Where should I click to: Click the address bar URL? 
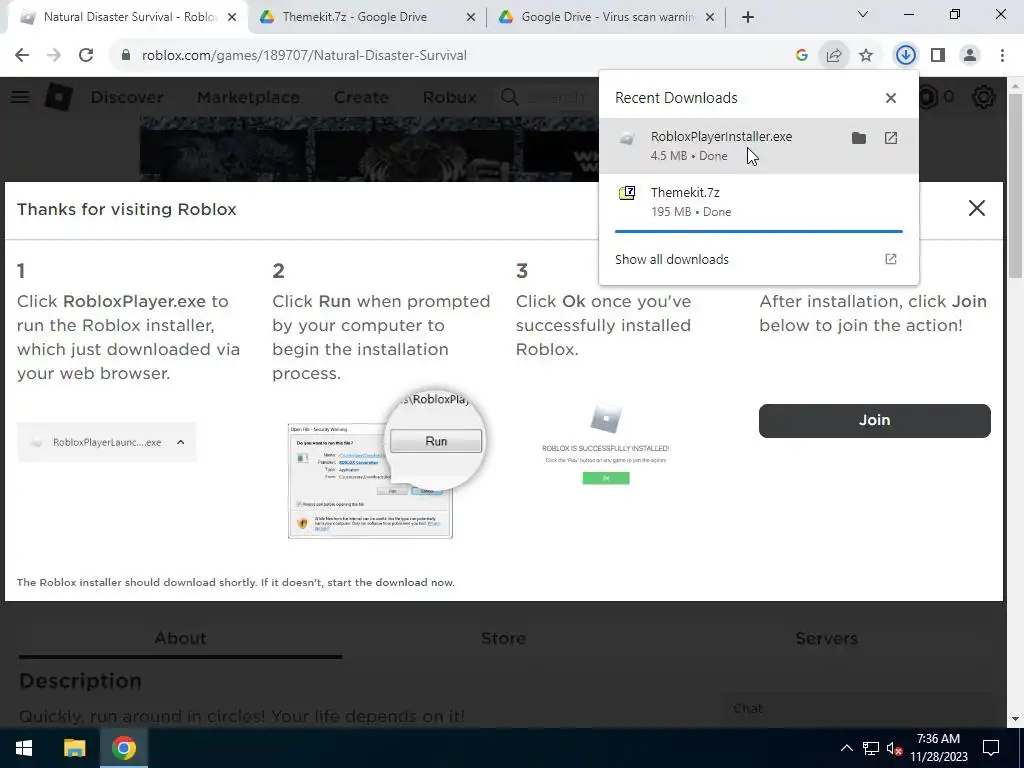pos(304,56)
